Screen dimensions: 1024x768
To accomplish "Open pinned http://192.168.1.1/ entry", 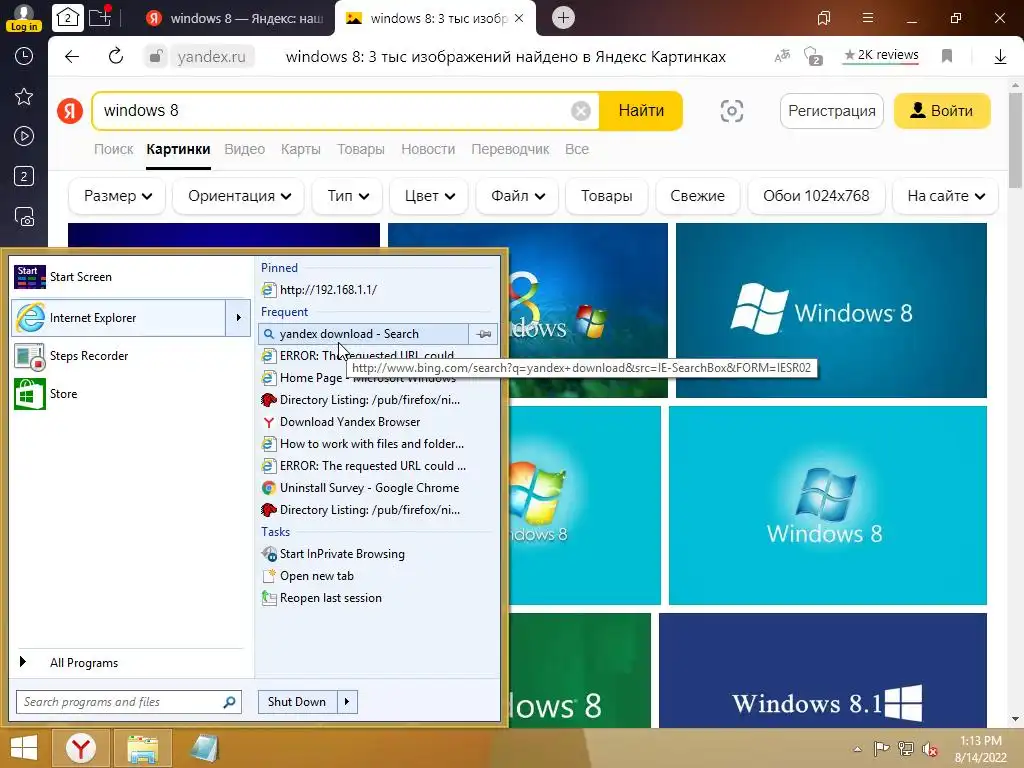I will click(x=377, y=289).
